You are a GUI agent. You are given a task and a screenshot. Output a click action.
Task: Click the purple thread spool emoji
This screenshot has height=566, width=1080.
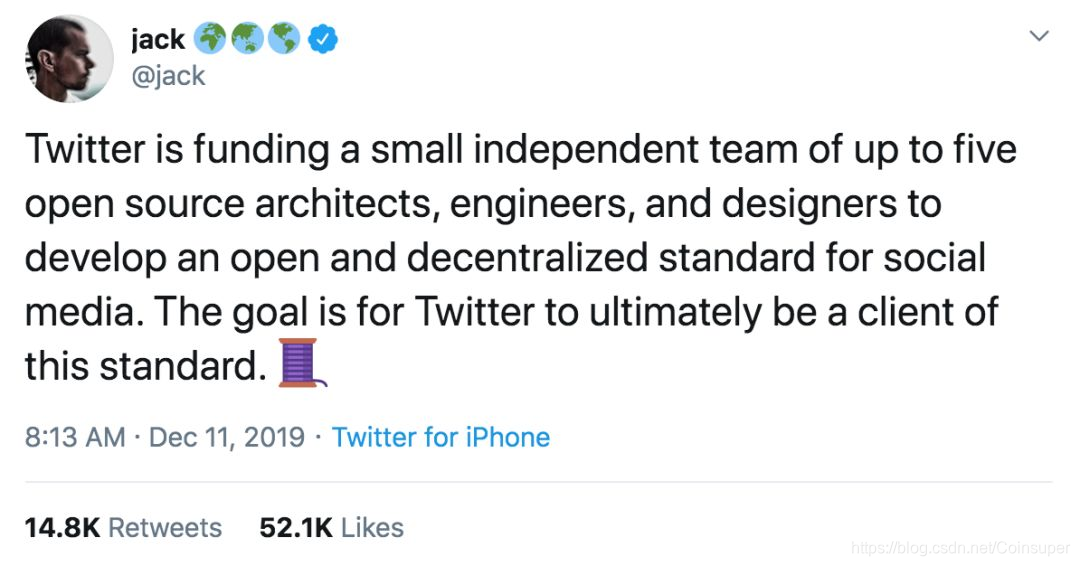(302, 363)
